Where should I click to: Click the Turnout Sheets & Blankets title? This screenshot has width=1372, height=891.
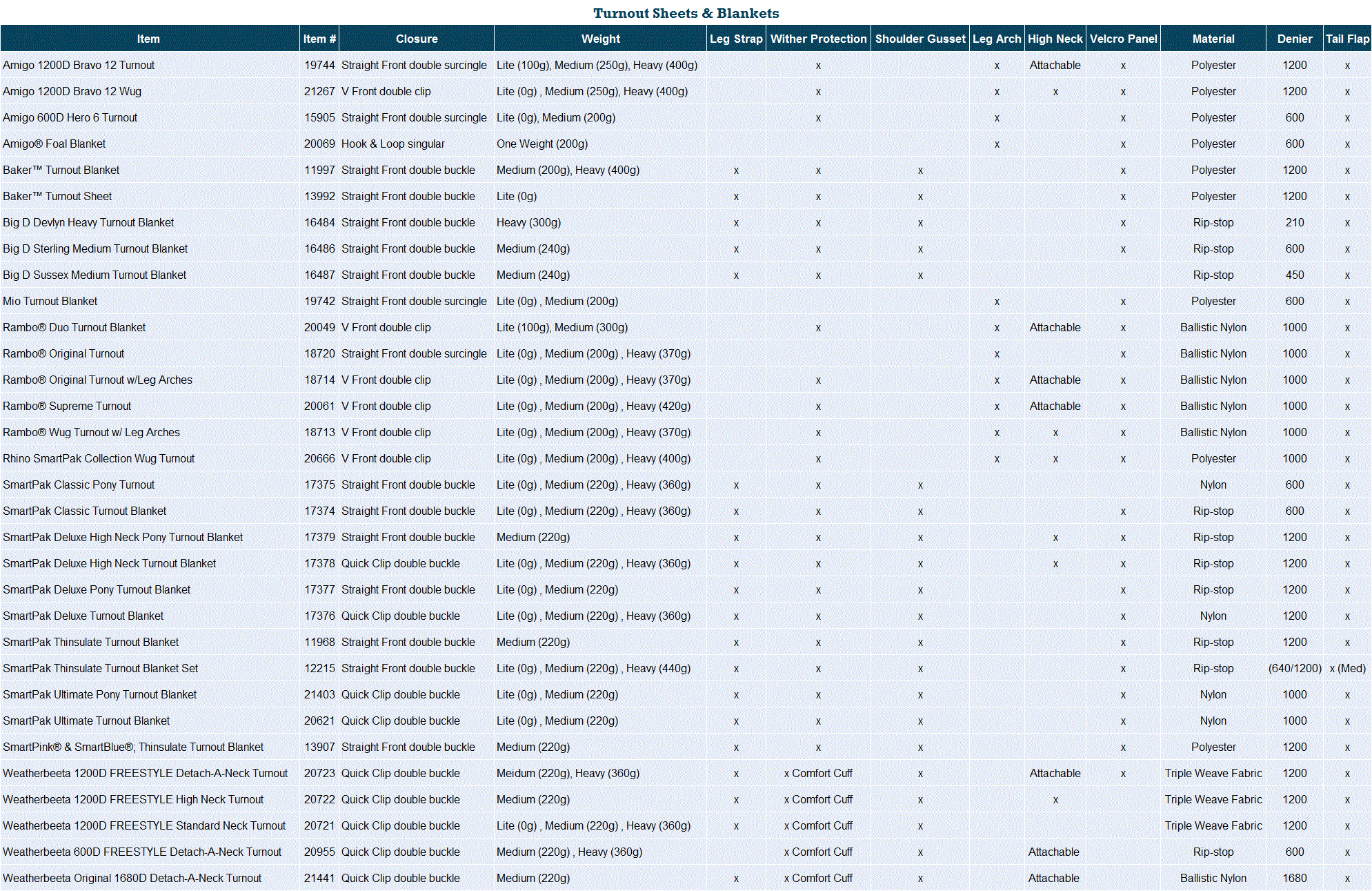click(686, 13)
